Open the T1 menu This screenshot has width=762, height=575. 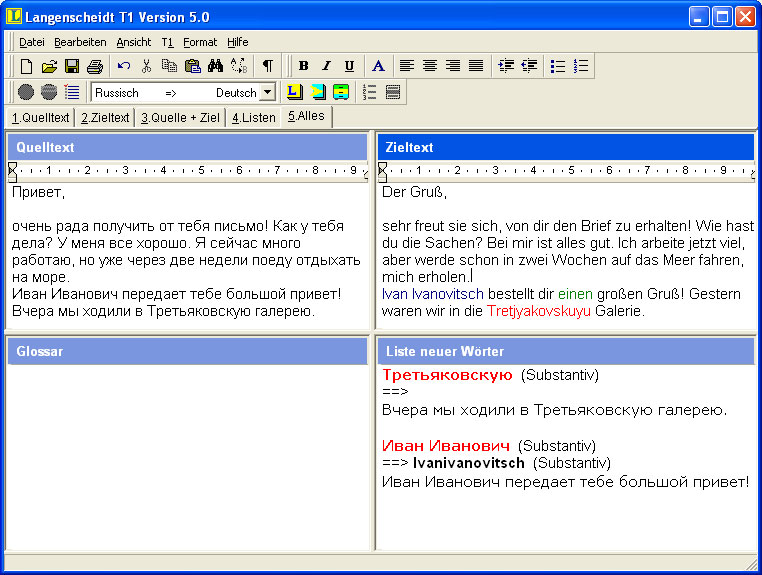pyautogui.click(x=167, y=42)
